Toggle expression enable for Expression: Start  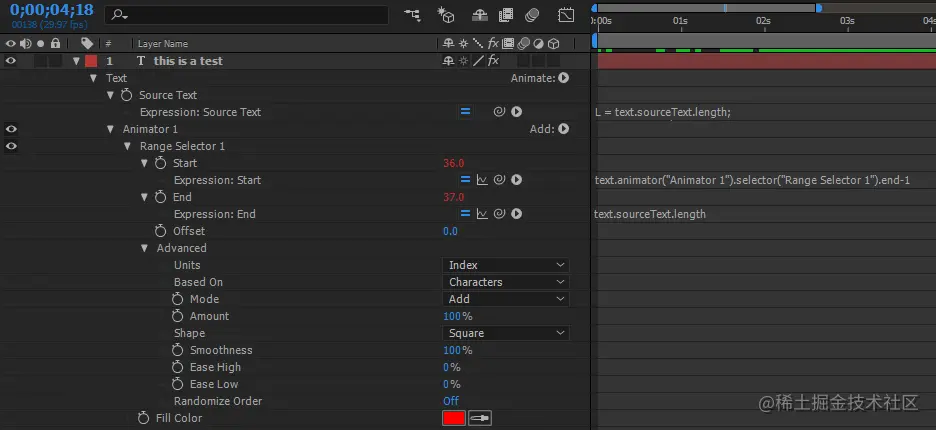[465, 180]
